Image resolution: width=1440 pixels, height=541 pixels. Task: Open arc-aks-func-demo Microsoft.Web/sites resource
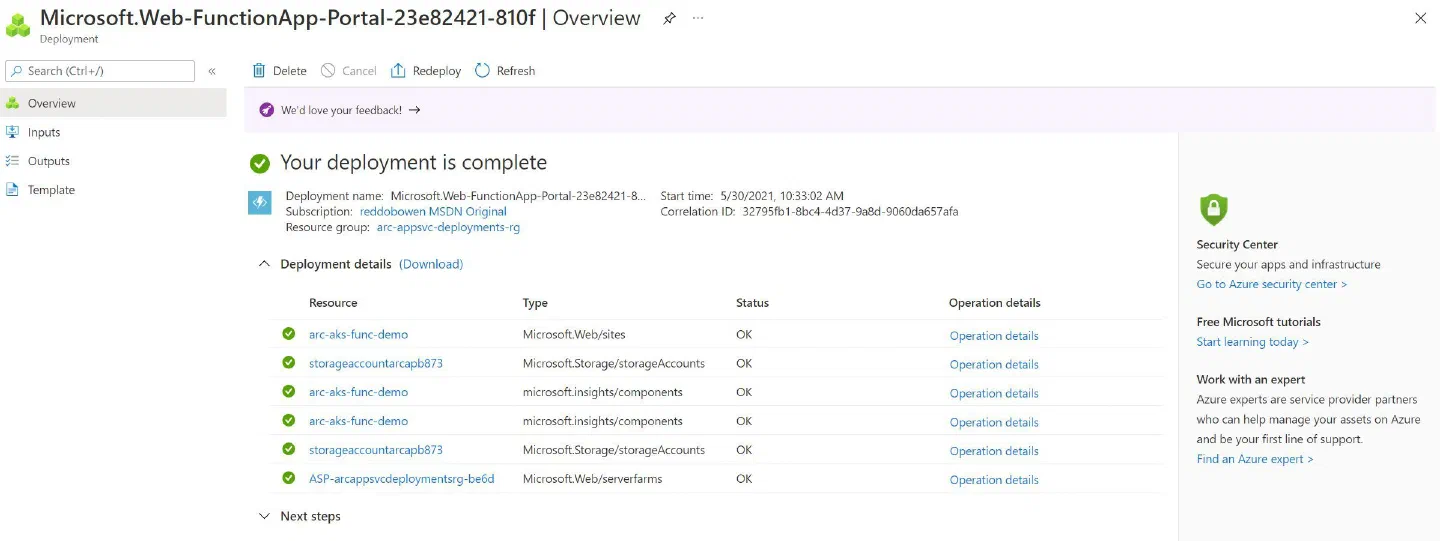point(358,335)
